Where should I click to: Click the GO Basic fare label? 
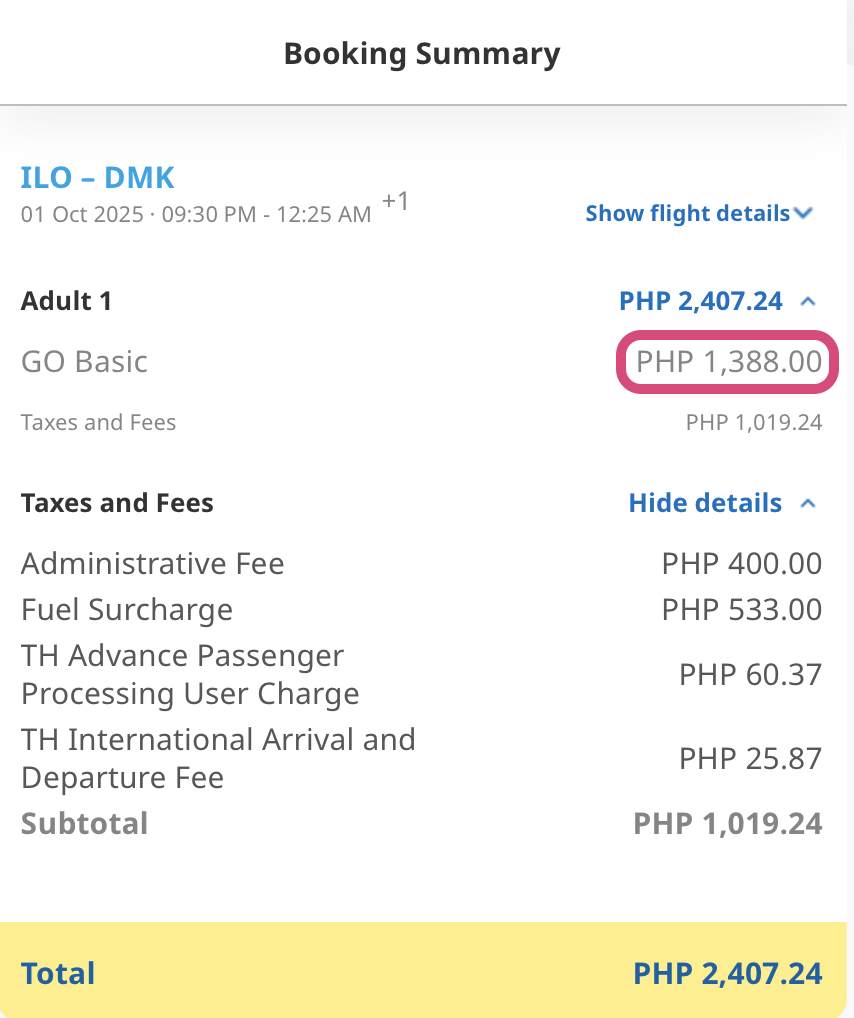[x=84, y=361]
